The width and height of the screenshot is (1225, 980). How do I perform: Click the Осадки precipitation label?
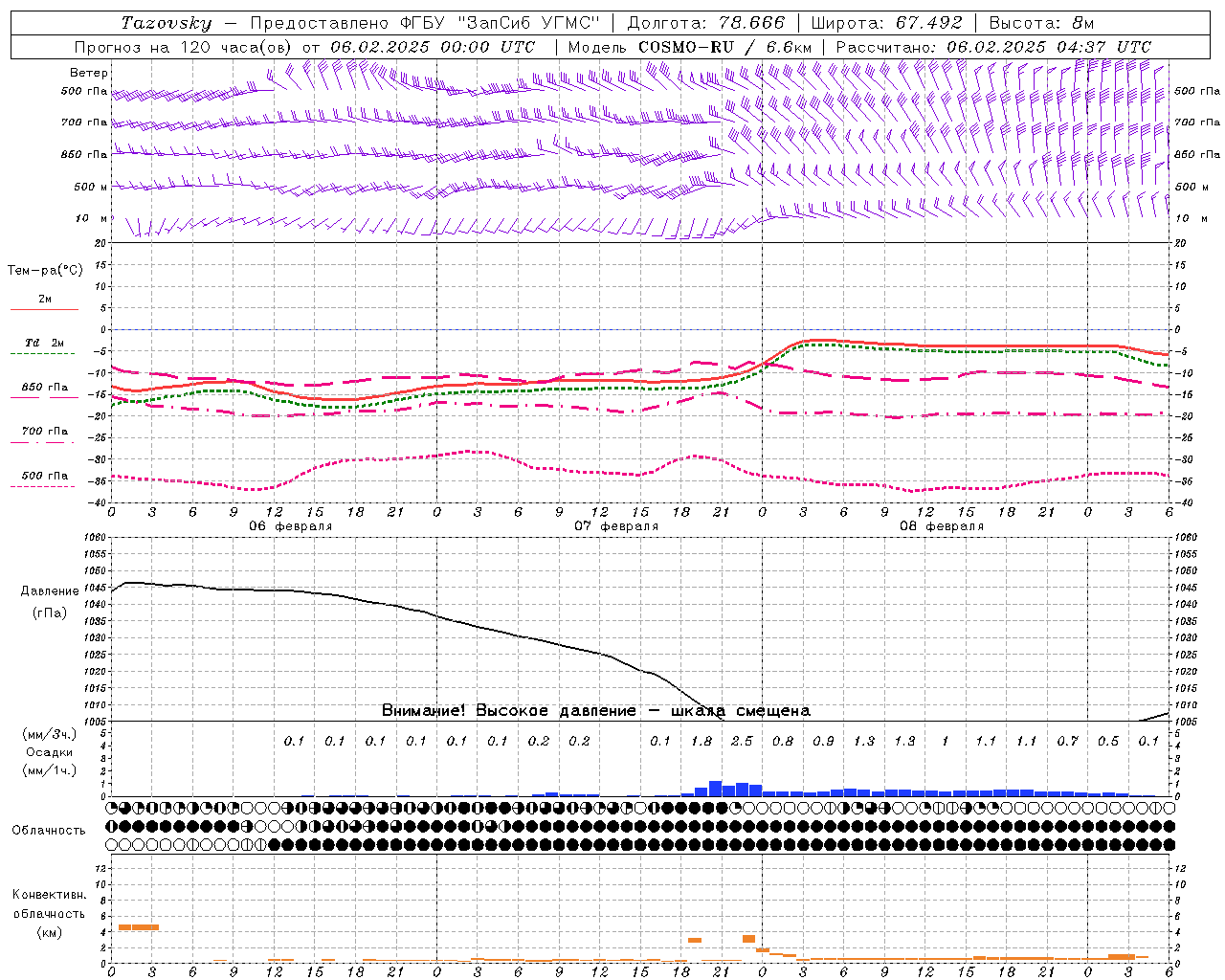click(x=49, y=752)
